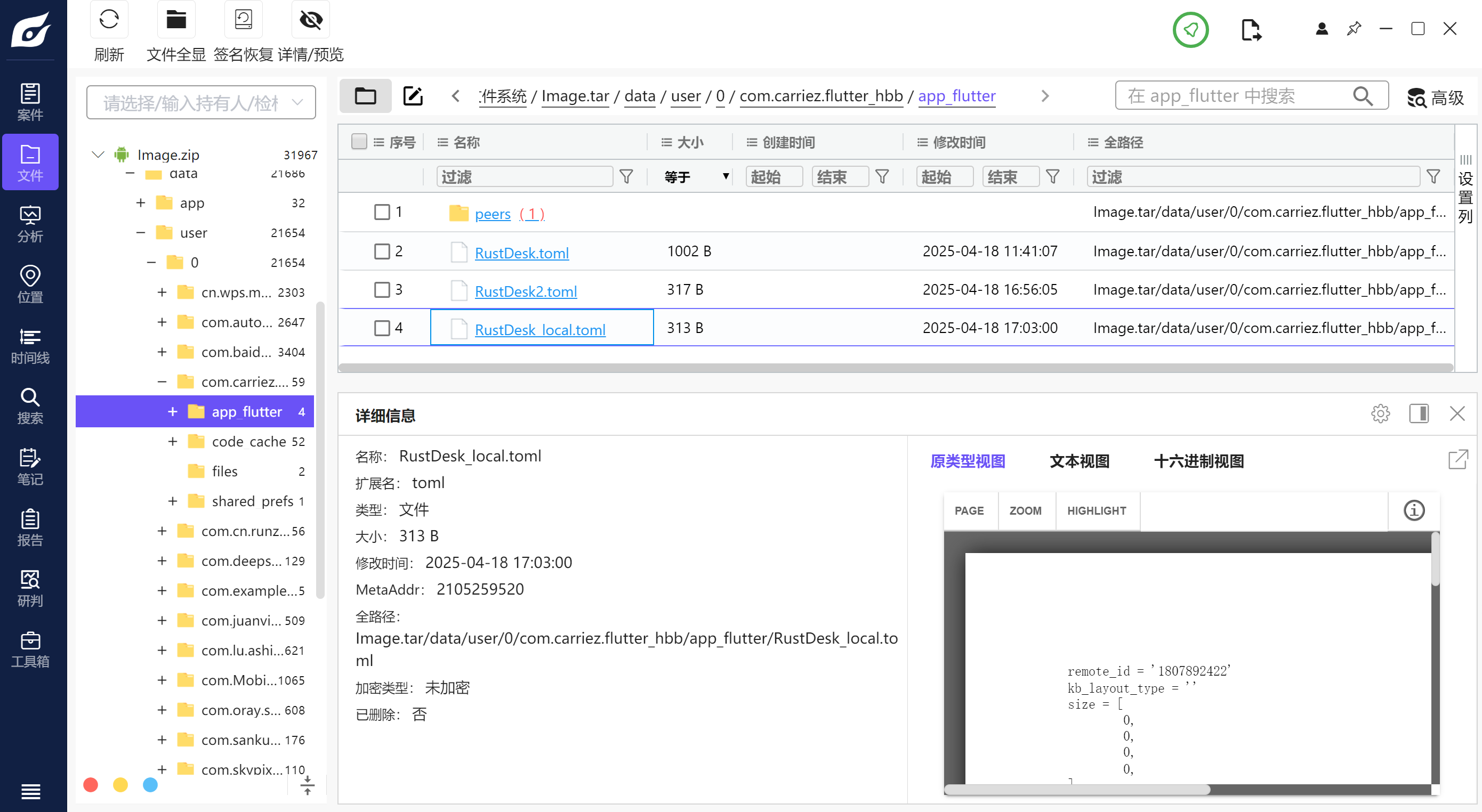Open the 分析 sidebar section
Viewport: 1482px width, 812px height.
pos(30,223)
